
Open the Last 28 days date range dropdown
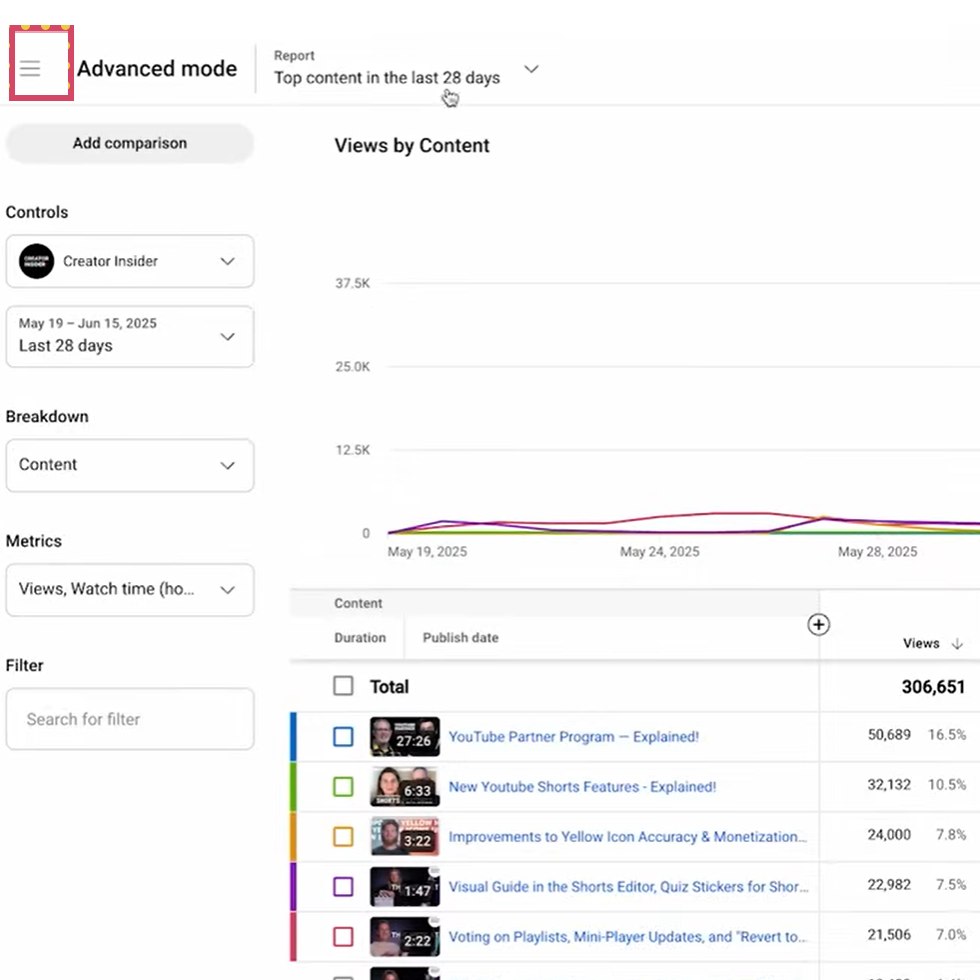[x=130, y=336]
